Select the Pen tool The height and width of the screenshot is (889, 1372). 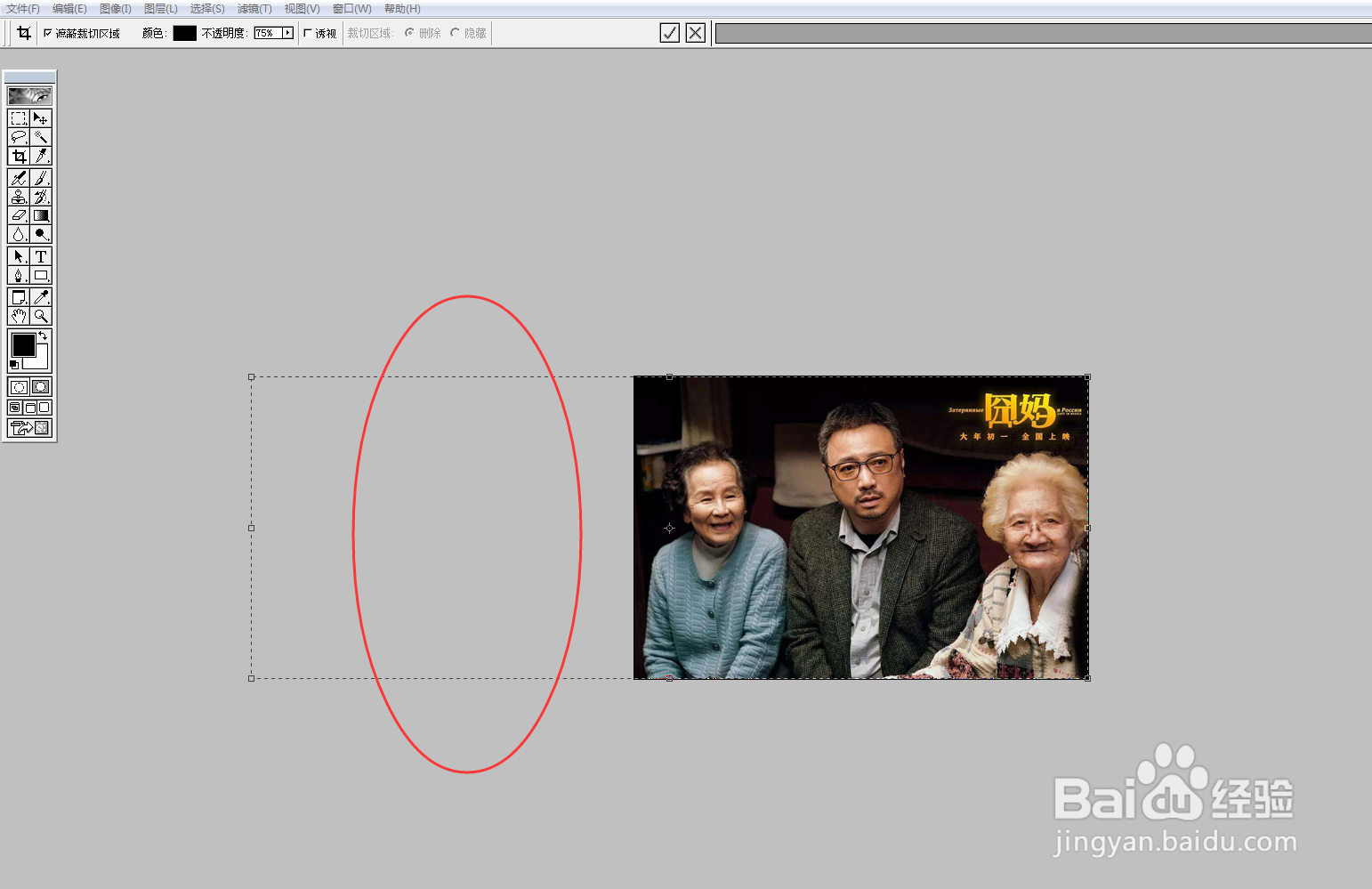(19, 275)
